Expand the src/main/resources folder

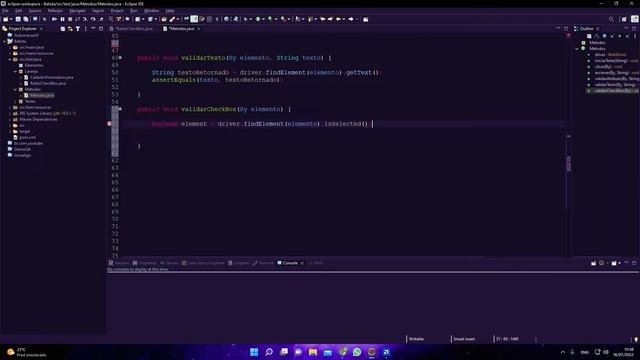[x=10, y=53]
